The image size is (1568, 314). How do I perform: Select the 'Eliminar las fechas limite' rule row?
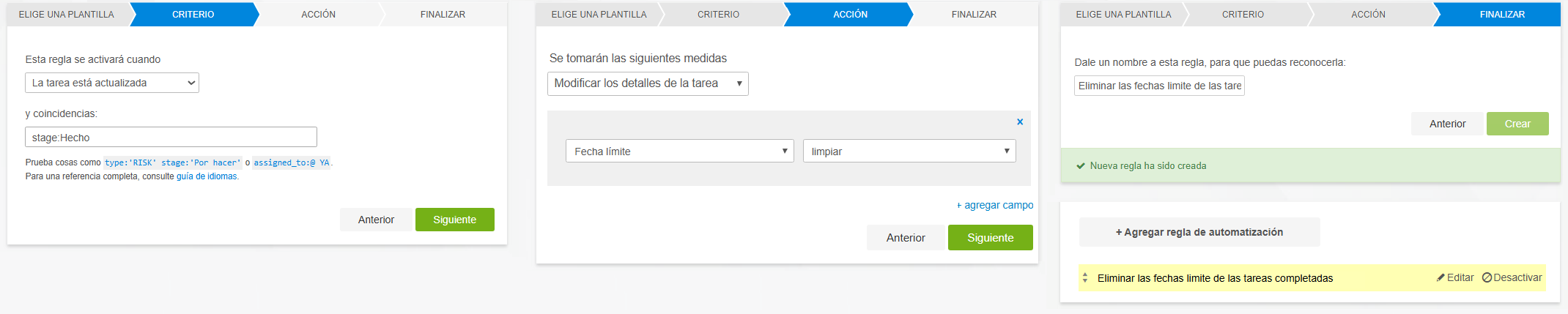[1215, 278]
